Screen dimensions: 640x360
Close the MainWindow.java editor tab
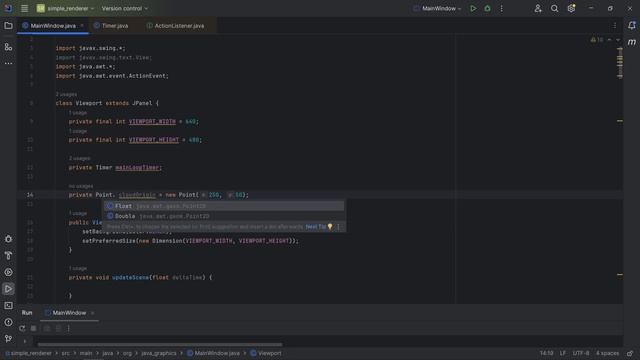[x=82, y=26]
